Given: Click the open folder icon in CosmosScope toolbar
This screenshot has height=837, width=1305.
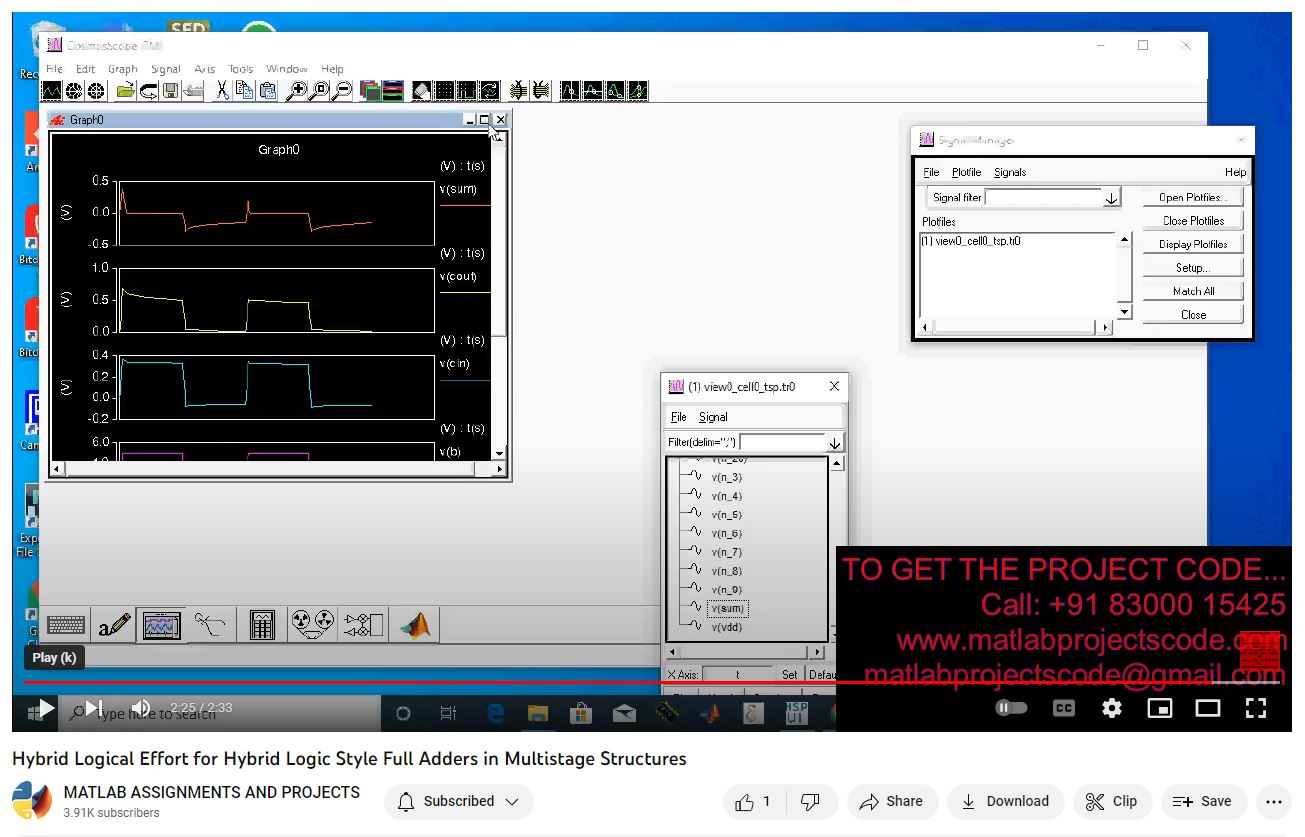Looking at the screenshot, I should tap(125, 91).
